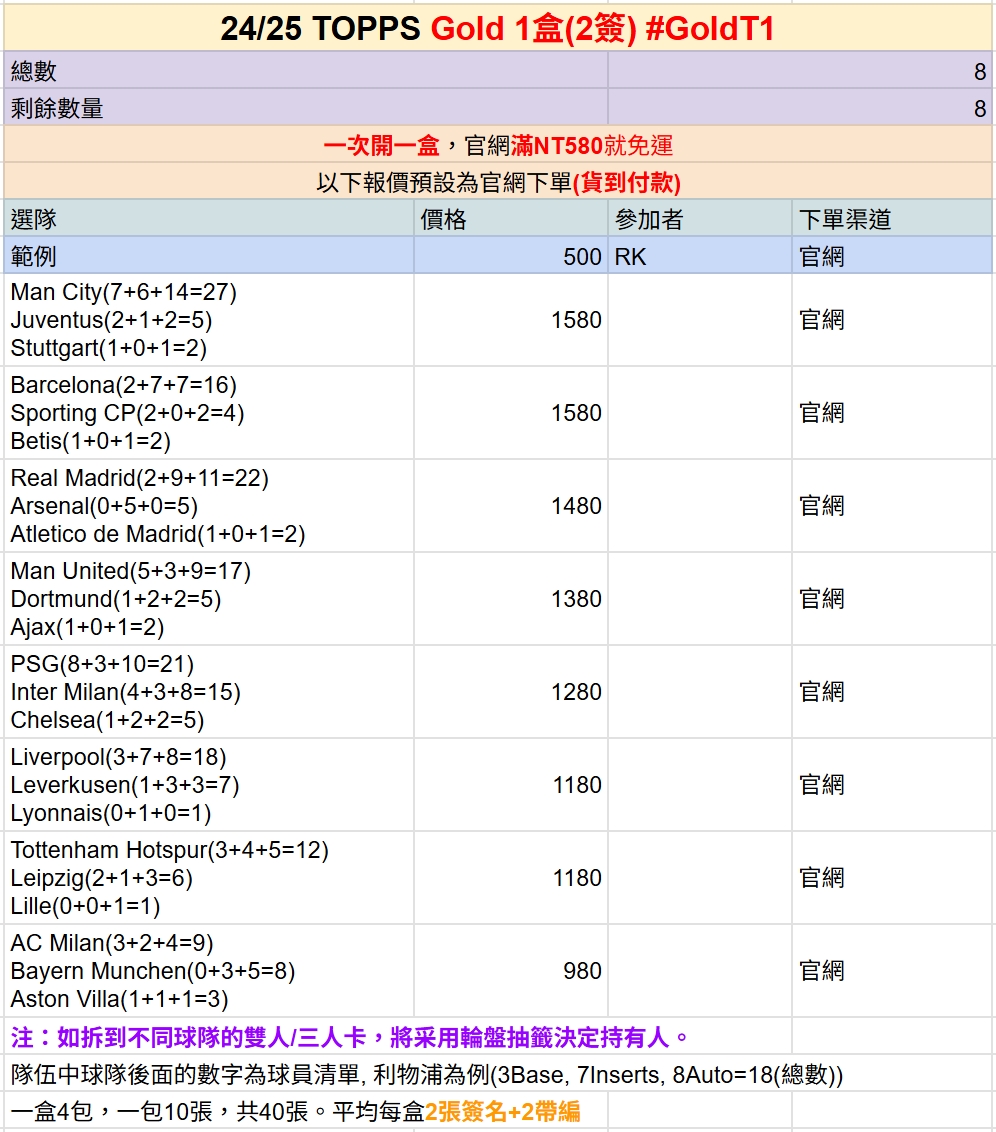Click 官網 in the Man City group row
This screenshot has width=996, height=1132.
[x=892, y=320]
